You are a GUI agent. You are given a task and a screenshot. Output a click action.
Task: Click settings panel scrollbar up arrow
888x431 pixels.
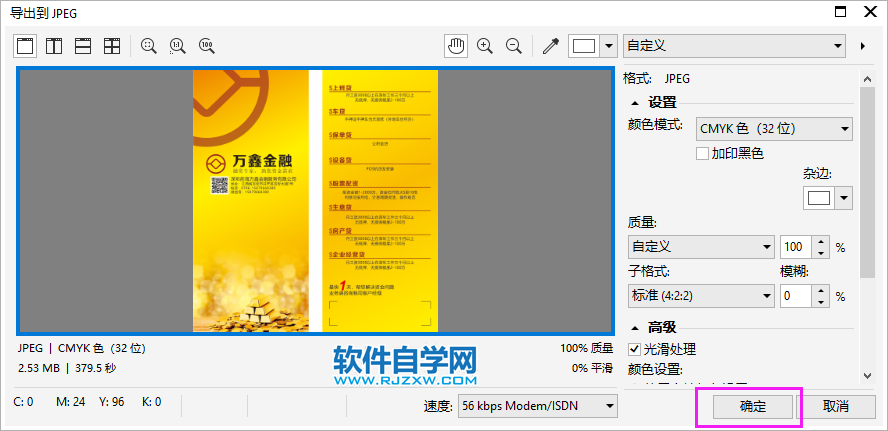click(867, 79)
